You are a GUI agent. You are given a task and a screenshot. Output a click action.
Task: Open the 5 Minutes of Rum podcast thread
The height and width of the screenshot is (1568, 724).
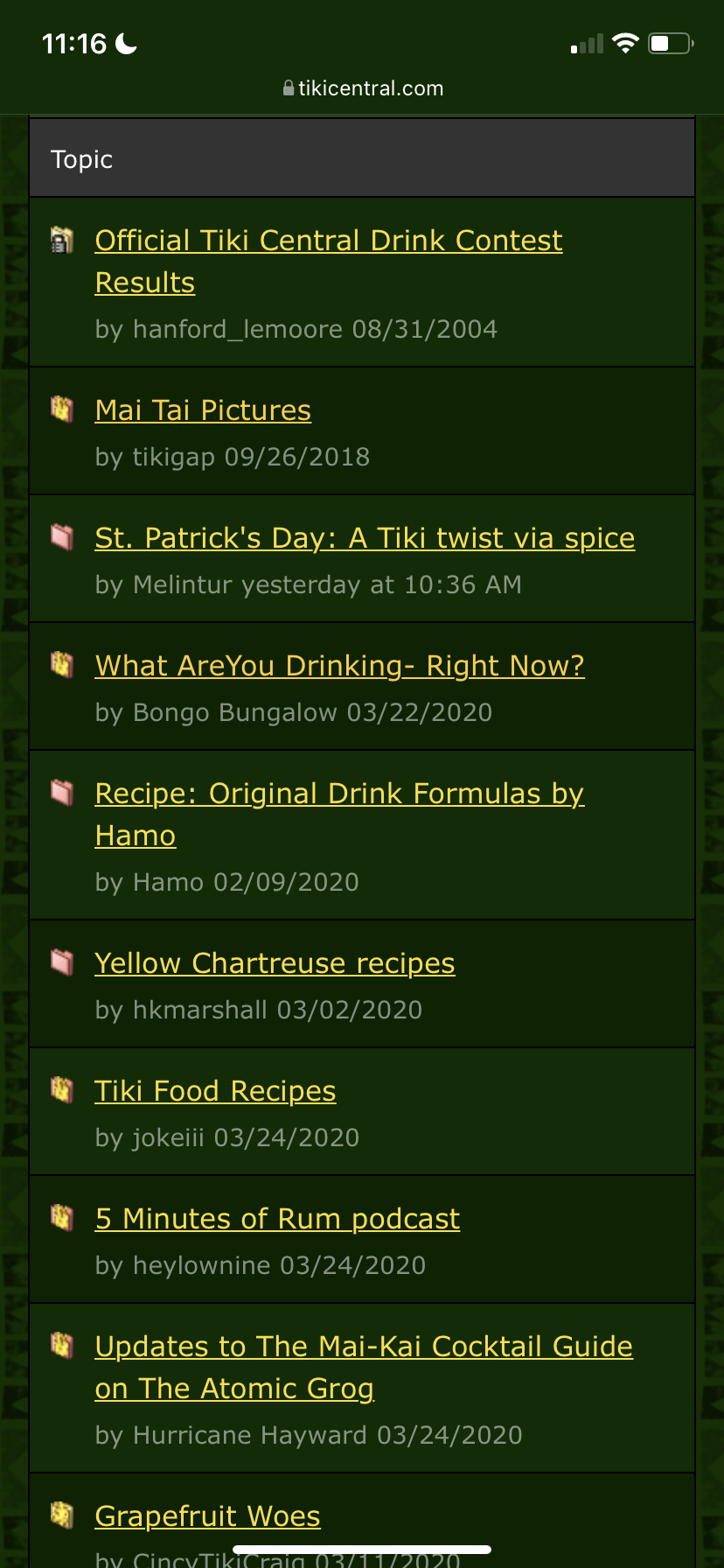277,1219
